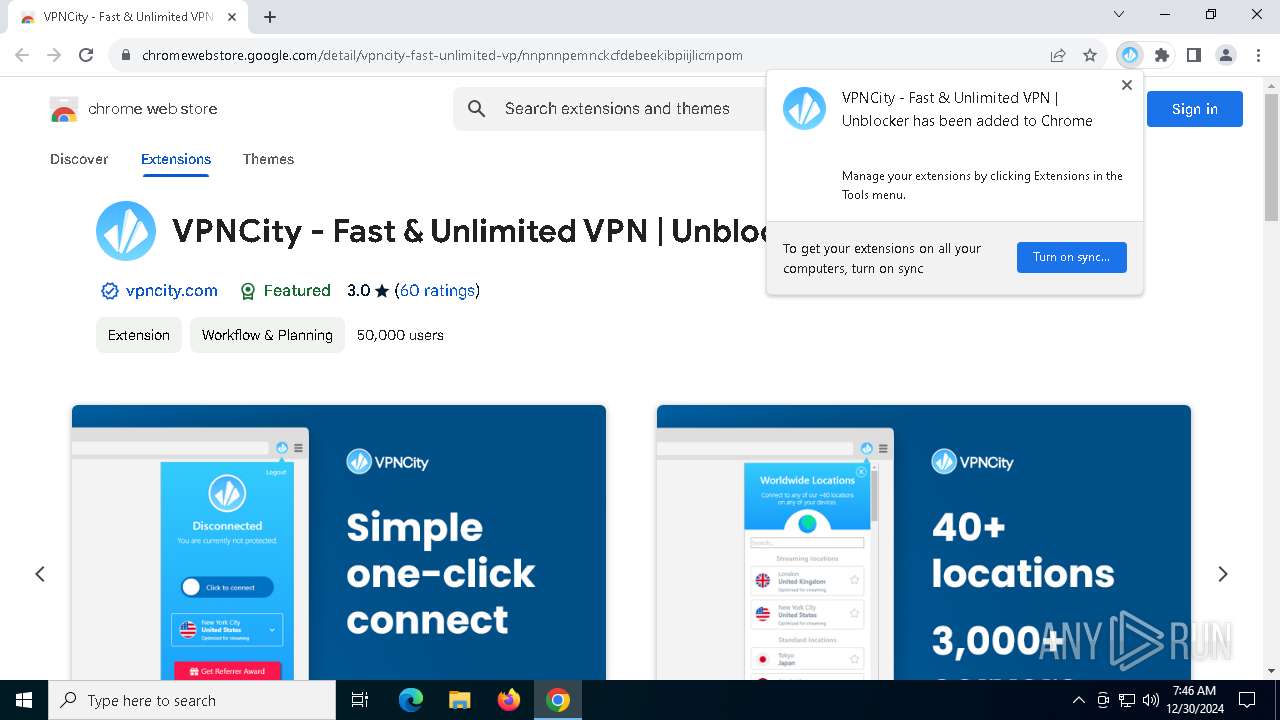This screenshot has width=1280, height=720.
Task: Close the VPNCity browser tab
Action: (x=232, y=17)
